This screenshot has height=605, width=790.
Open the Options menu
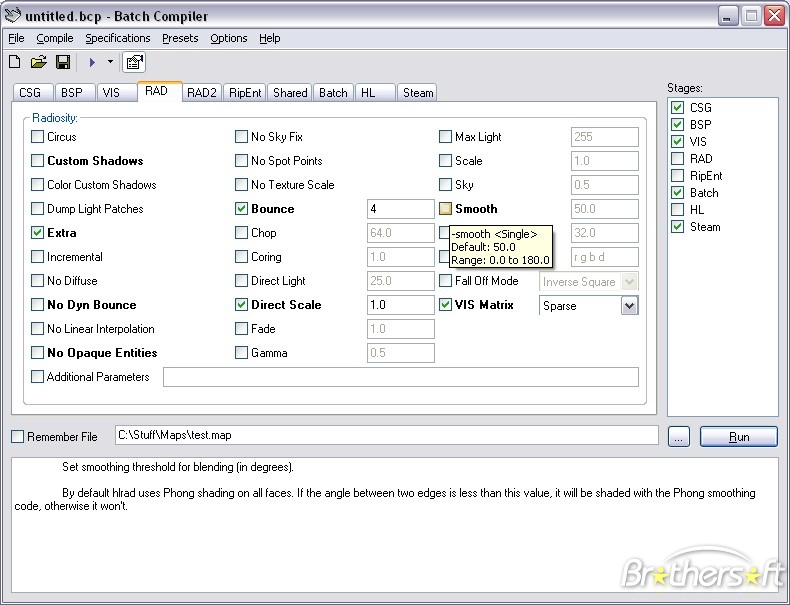(x=229, y=38)
